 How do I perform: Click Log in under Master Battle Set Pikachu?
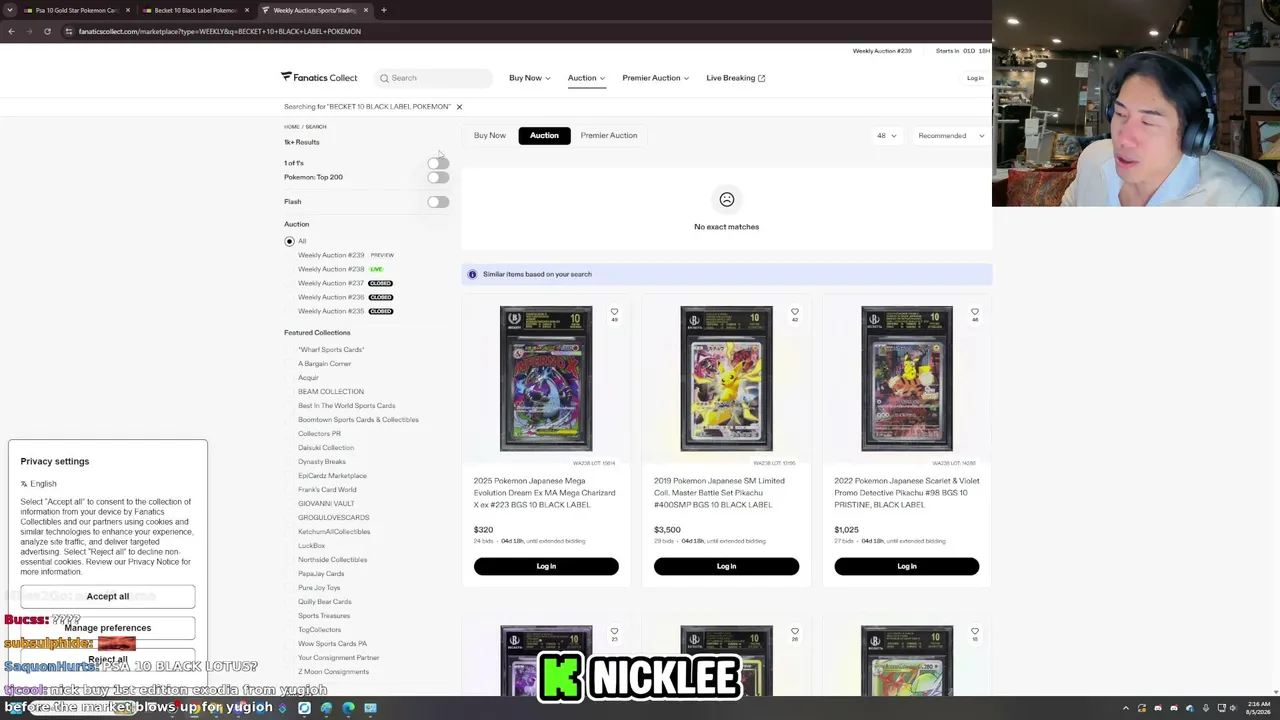pyautogui.click(x=726, y=567)
